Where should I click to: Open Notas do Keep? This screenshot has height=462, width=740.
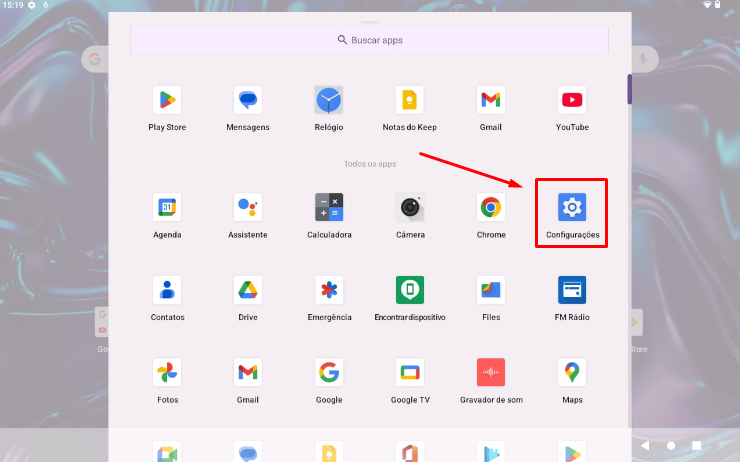[410, 100]
